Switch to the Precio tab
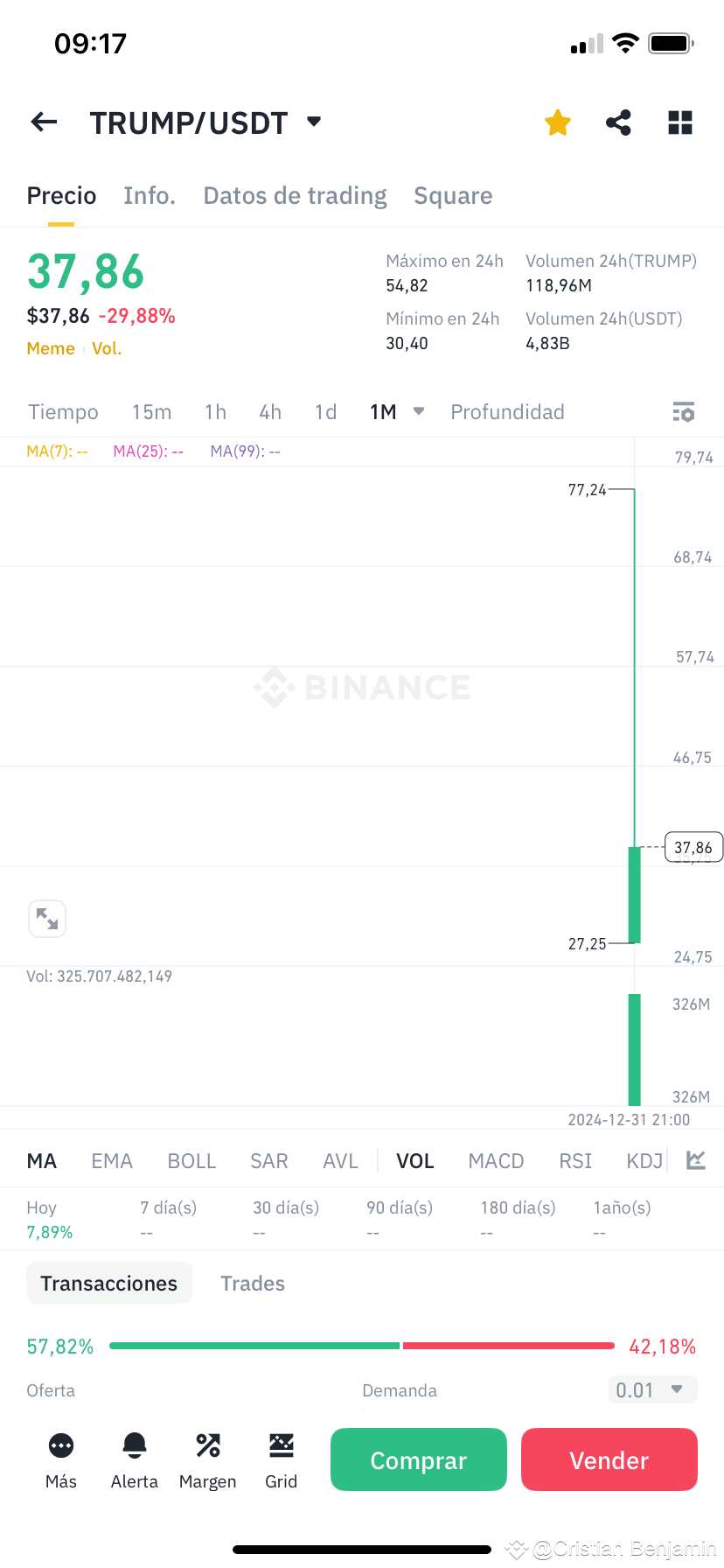This screenshot has height=1568, width=724. pos(61,196)
